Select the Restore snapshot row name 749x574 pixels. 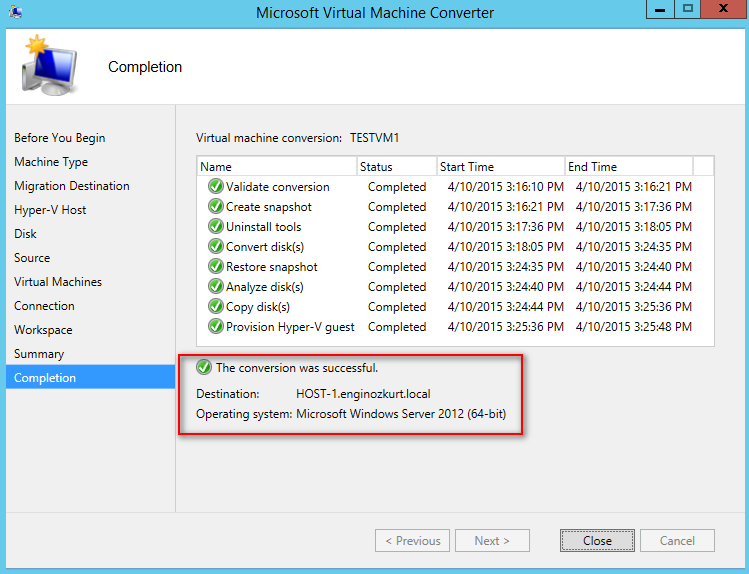point(271,267)
